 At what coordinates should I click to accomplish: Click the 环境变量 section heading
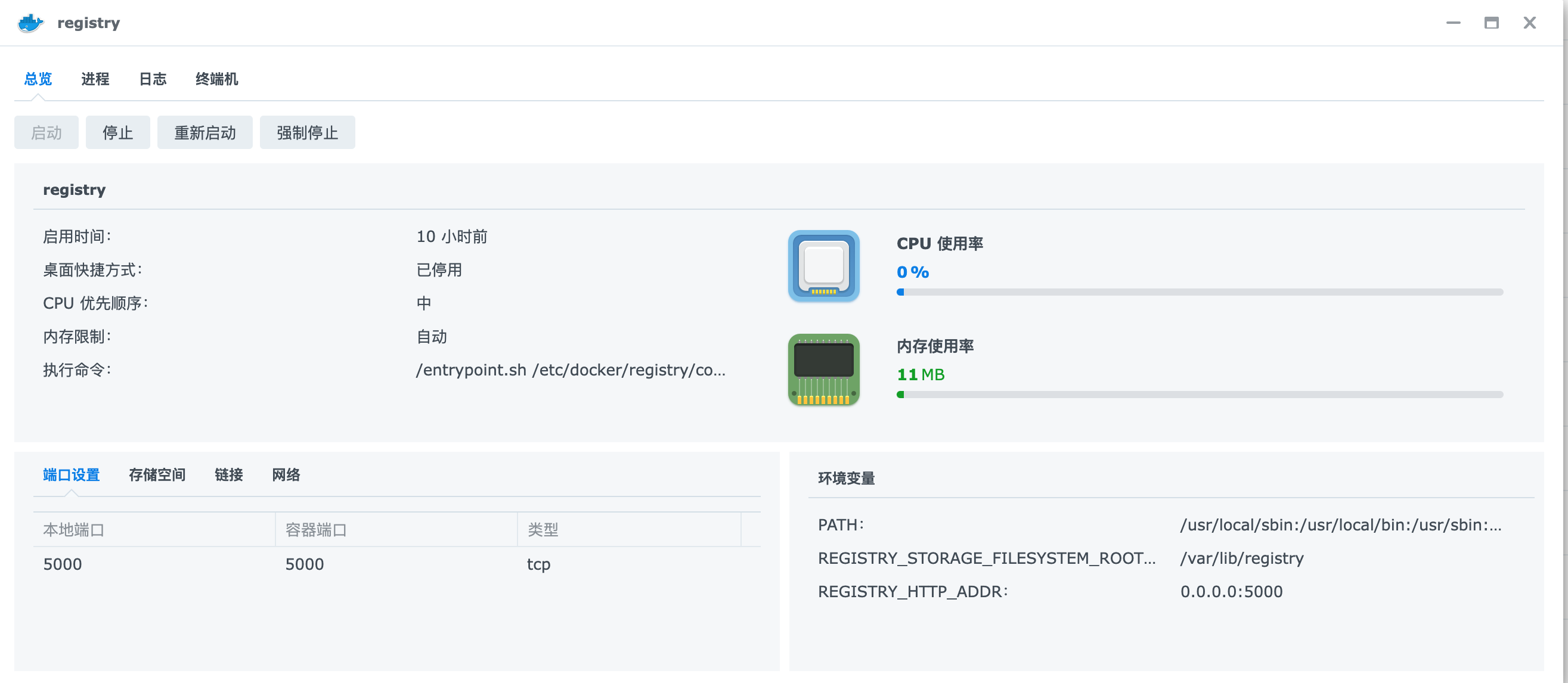(847, 479)
